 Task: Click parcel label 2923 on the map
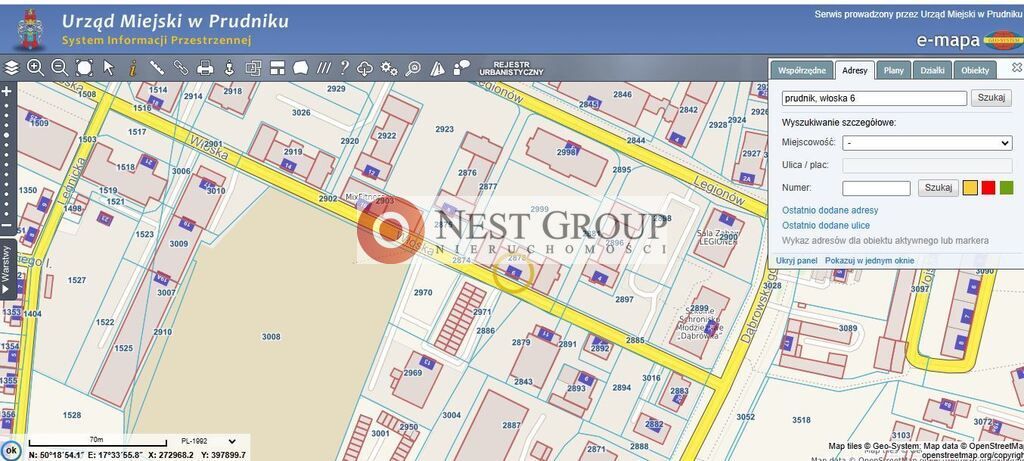pyautogui.click(x=444, y=129)
